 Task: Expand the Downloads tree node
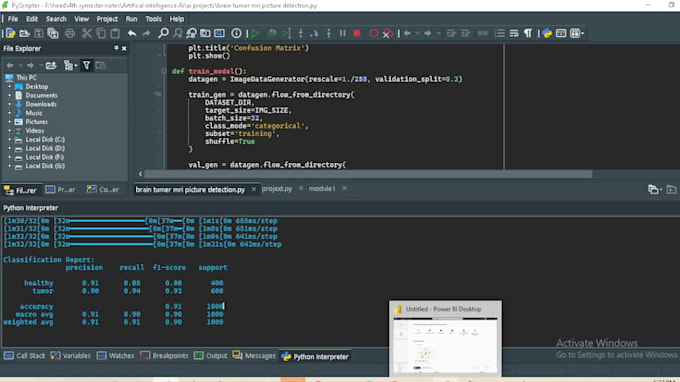click(9, 104)
